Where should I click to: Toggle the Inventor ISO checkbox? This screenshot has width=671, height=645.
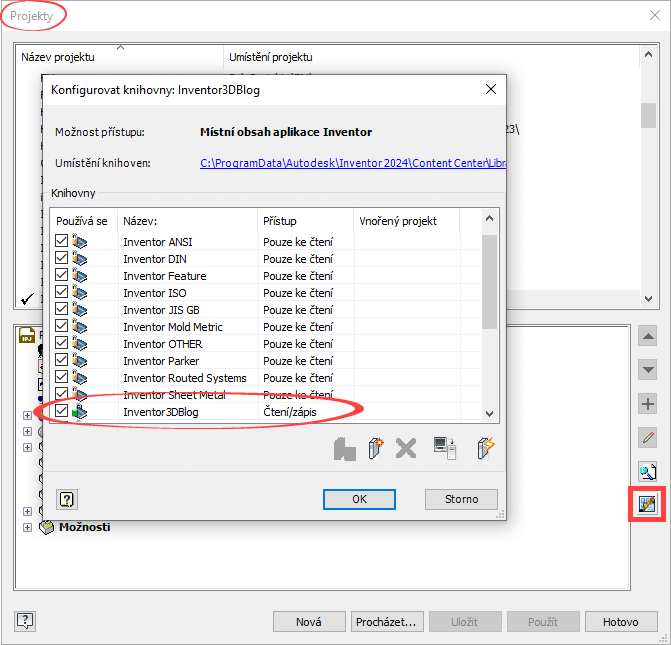click(61, 291)
